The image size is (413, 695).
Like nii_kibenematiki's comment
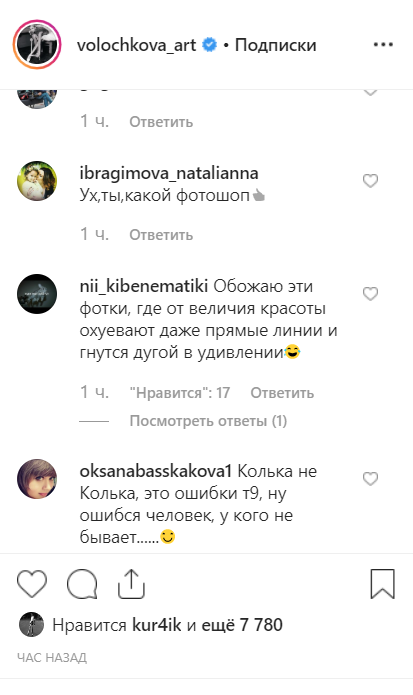click(x=370, y=294)
